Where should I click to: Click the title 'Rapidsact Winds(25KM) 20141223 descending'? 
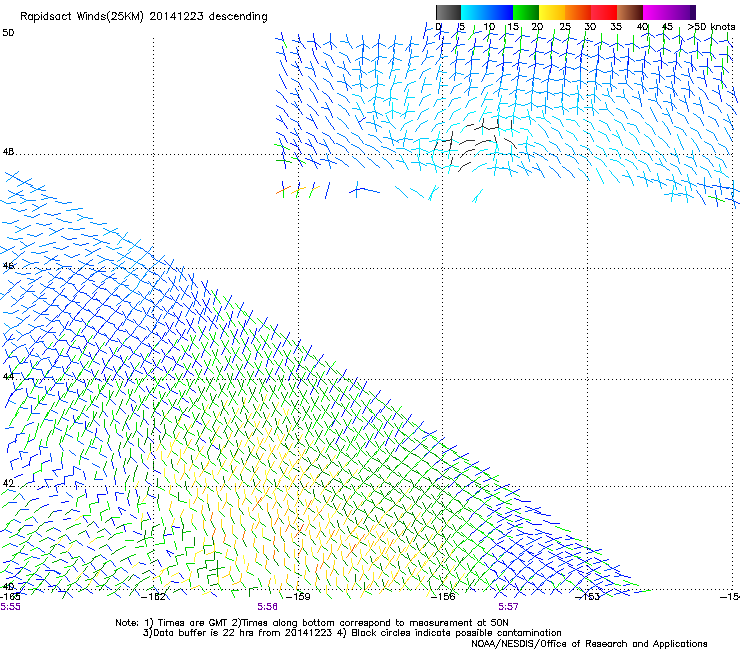tap(143, 16)
